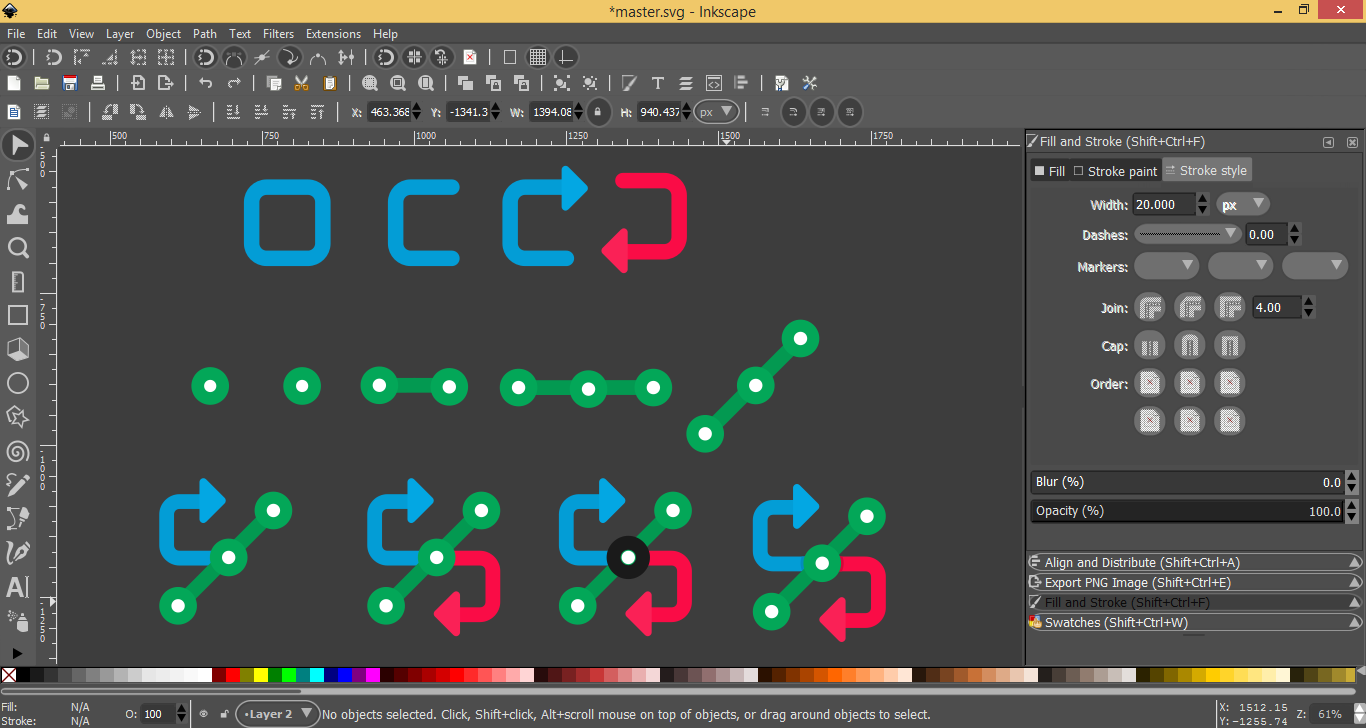1368x728 pixels.
Task: Select the Rectangle tool
Action: [17, 315]
